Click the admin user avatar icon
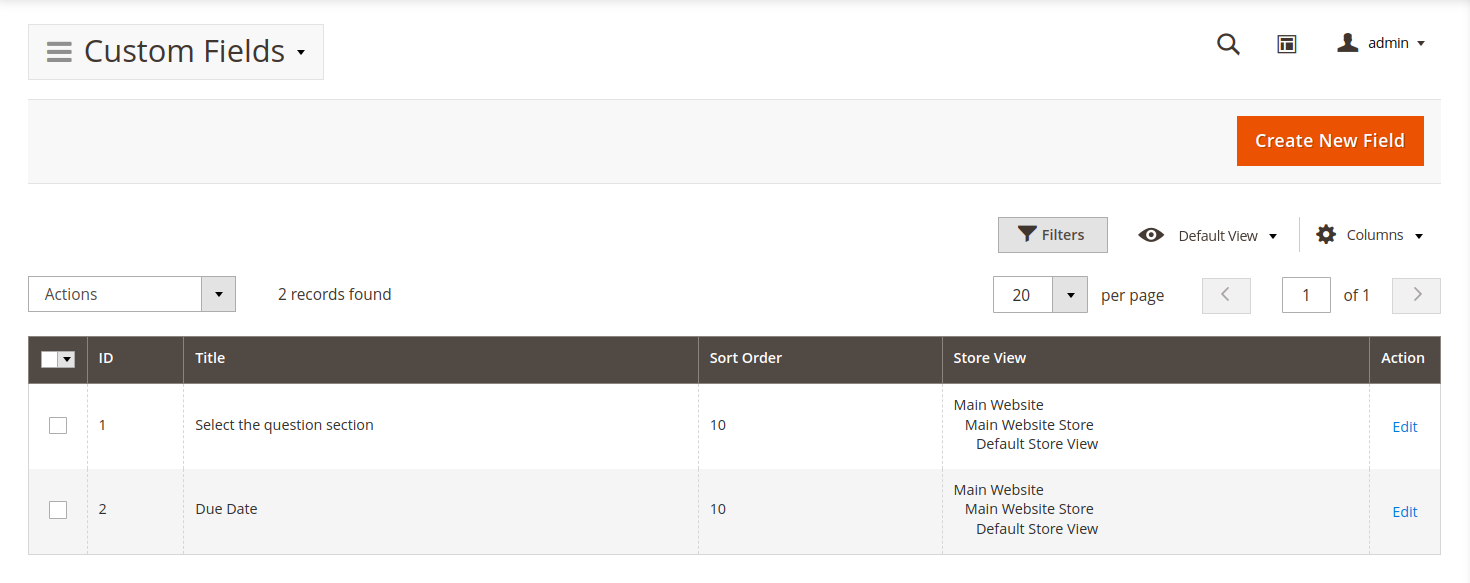The image size is (1470, 583). [x=1348, y=42]
